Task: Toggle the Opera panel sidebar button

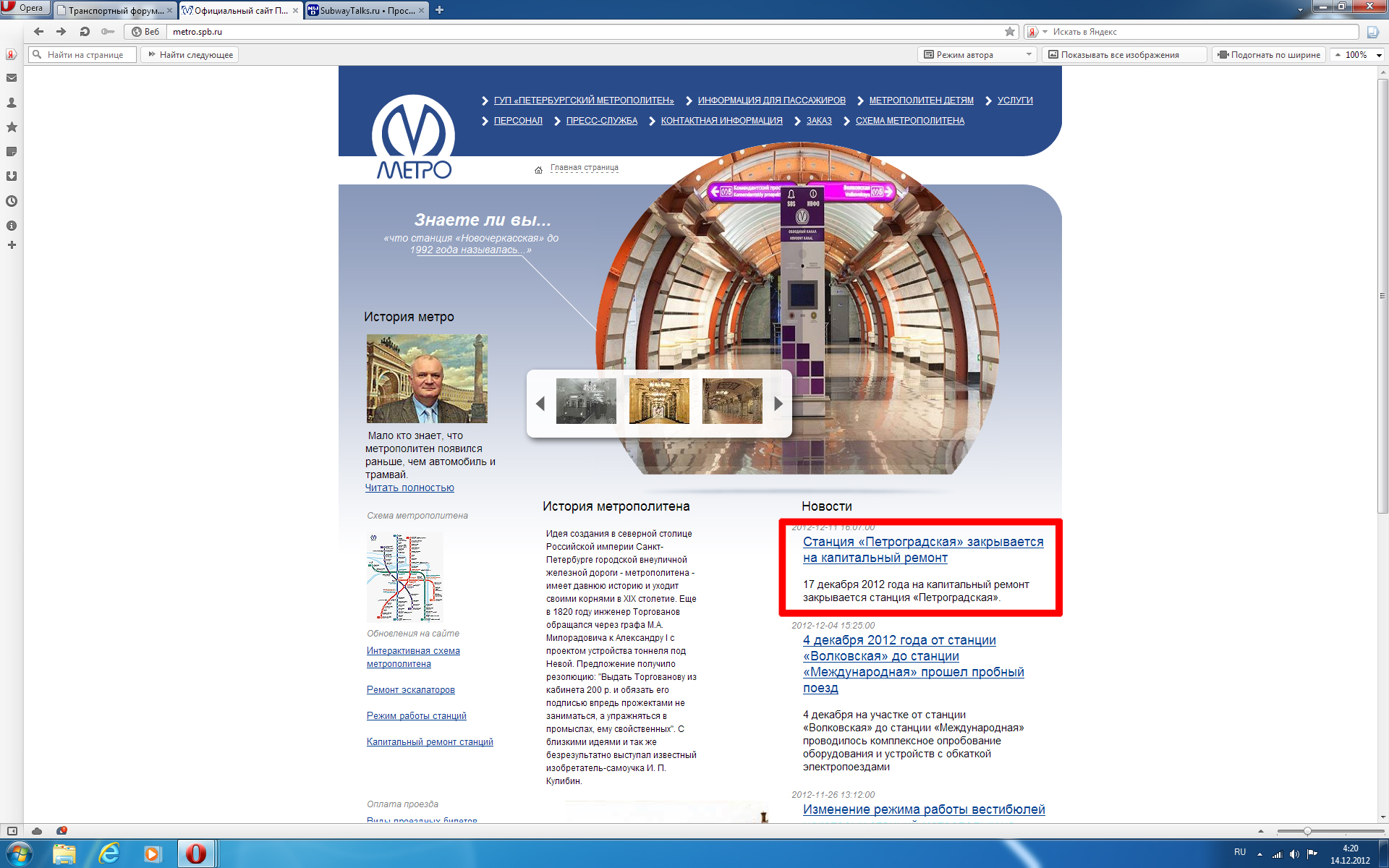Action: click(x=12, y=831)
